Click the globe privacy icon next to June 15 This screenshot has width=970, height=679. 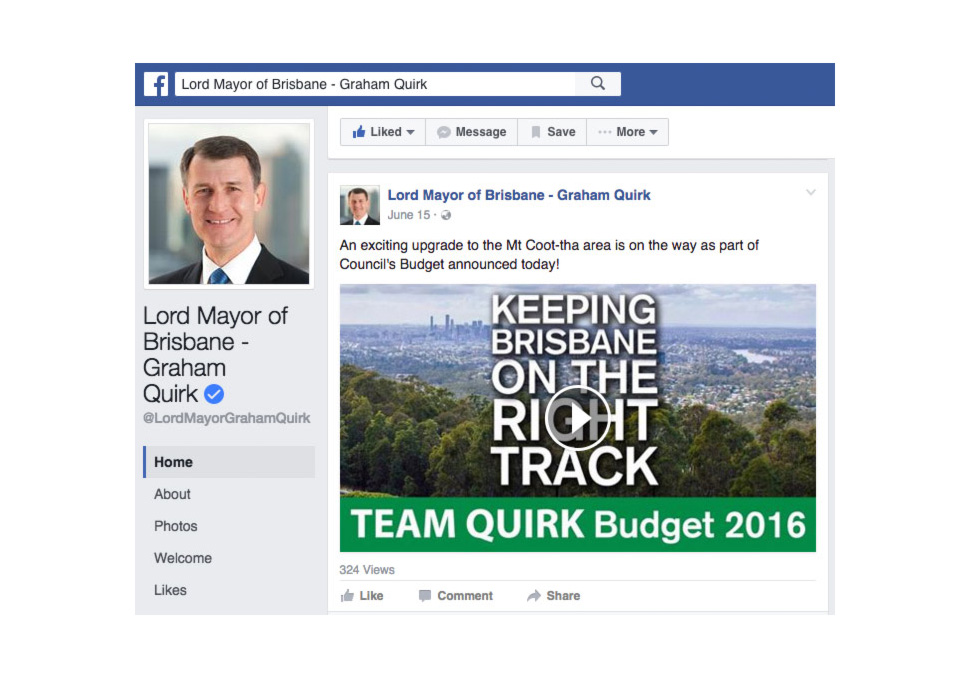(x=444, y=215)
